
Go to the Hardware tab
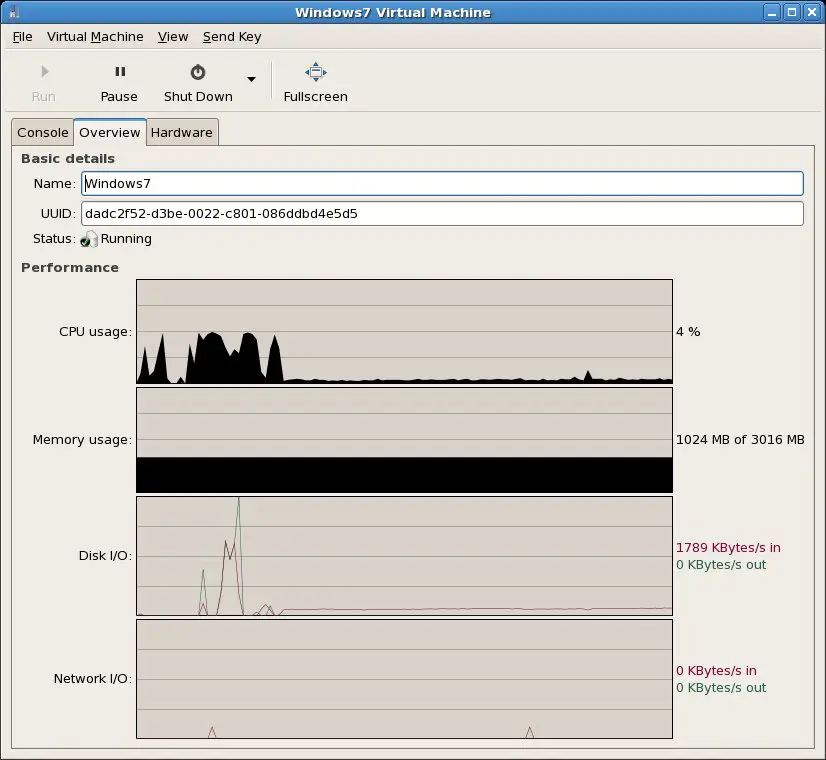coord(182,133)
